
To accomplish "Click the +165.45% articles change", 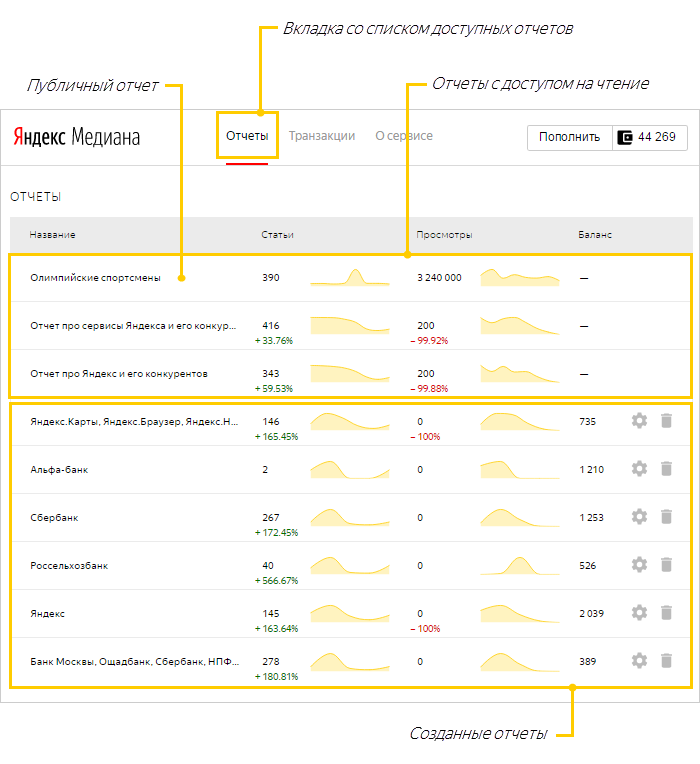I will pyautogui.click(x=276, y=437).
